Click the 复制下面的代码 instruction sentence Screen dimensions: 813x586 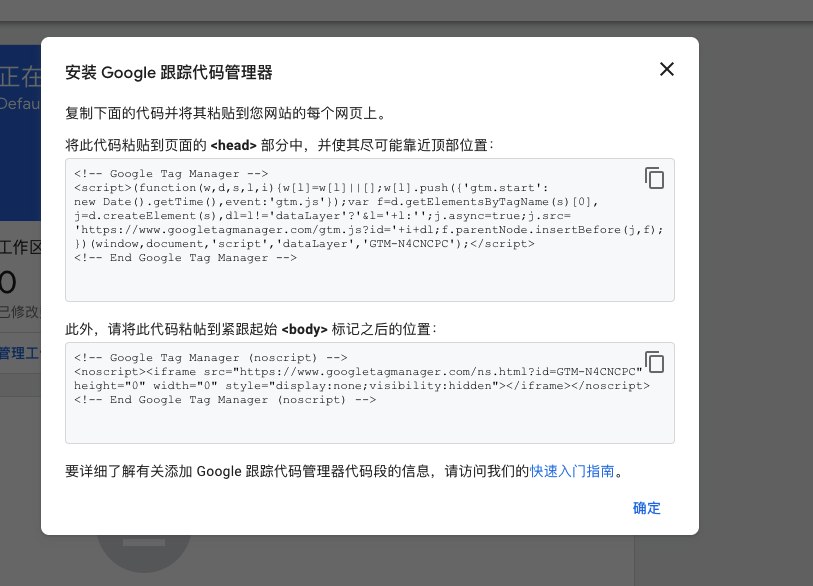(x=227, y=113)
